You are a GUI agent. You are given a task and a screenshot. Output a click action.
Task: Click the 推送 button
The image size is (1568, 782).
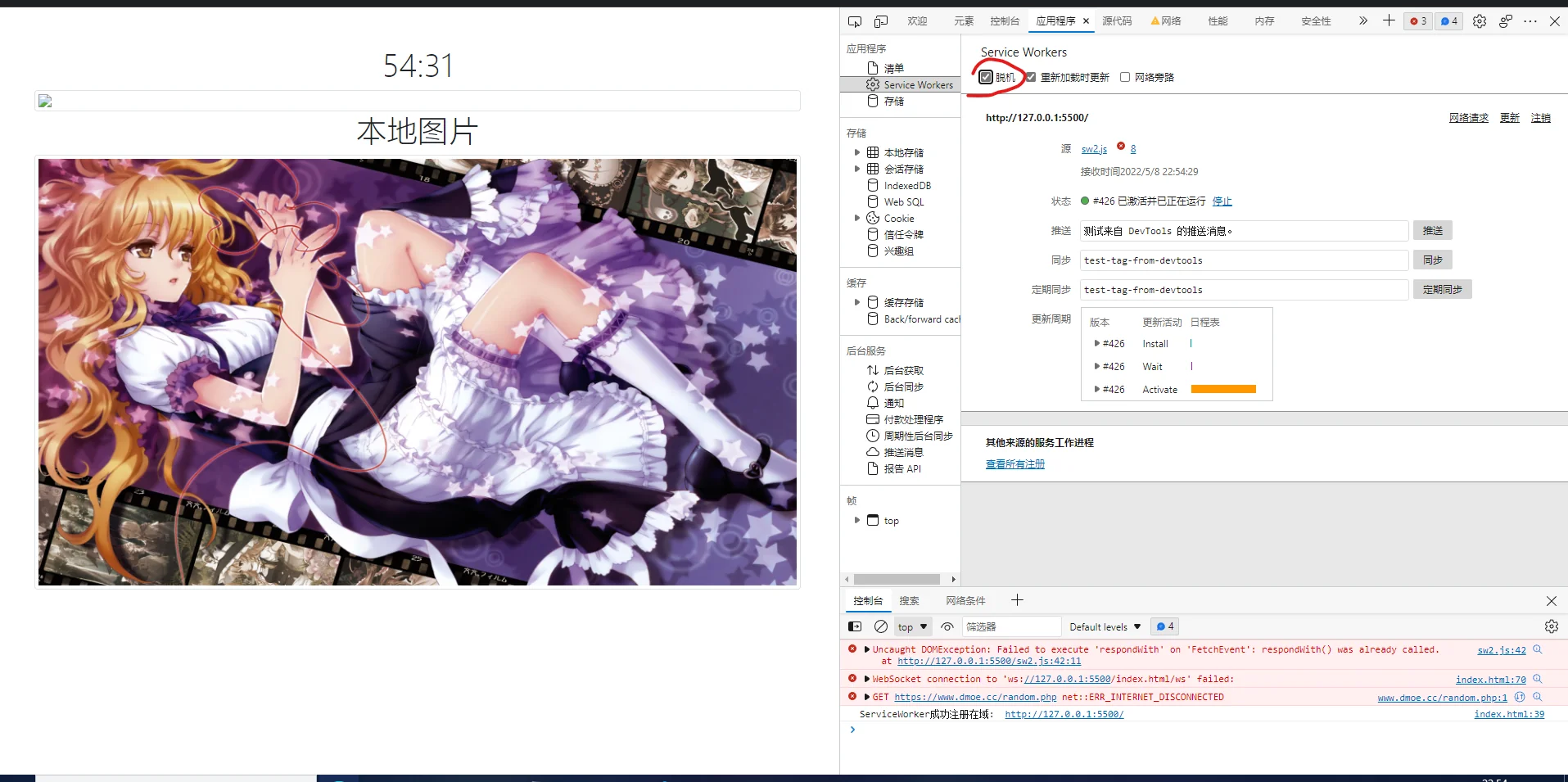[1433, 231]
